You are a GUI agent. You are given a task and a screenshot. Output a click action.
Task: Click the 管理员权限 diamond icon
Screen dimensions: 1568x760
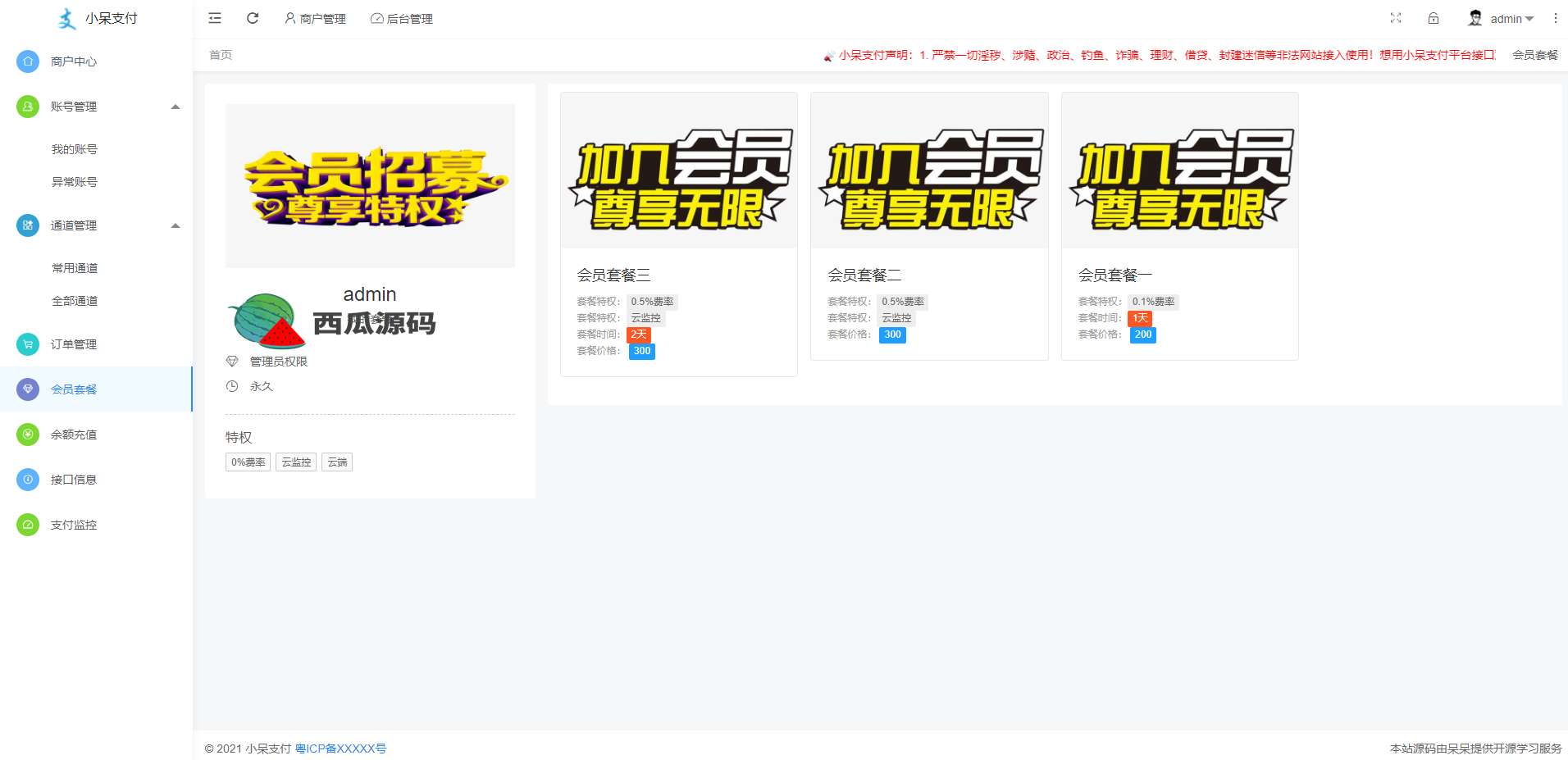tap(232, 362)
